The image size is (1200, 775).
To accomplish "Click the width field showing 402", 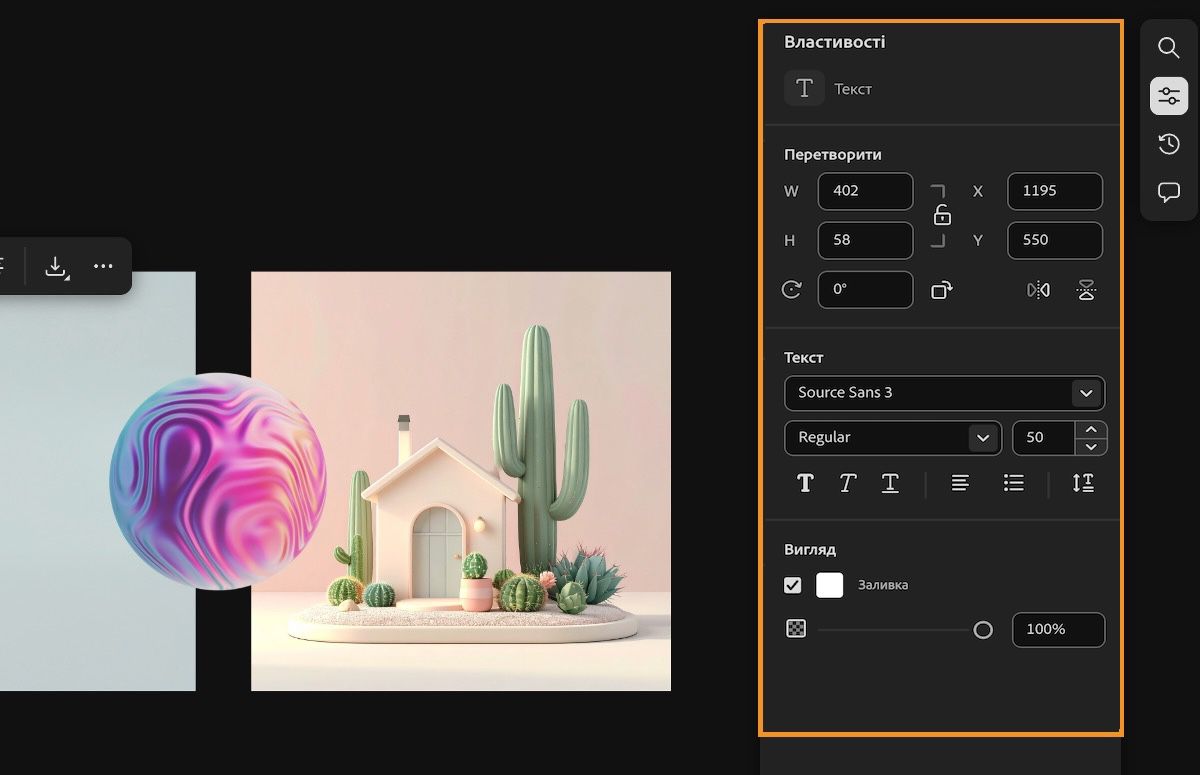I will click(x=865, y=191).
